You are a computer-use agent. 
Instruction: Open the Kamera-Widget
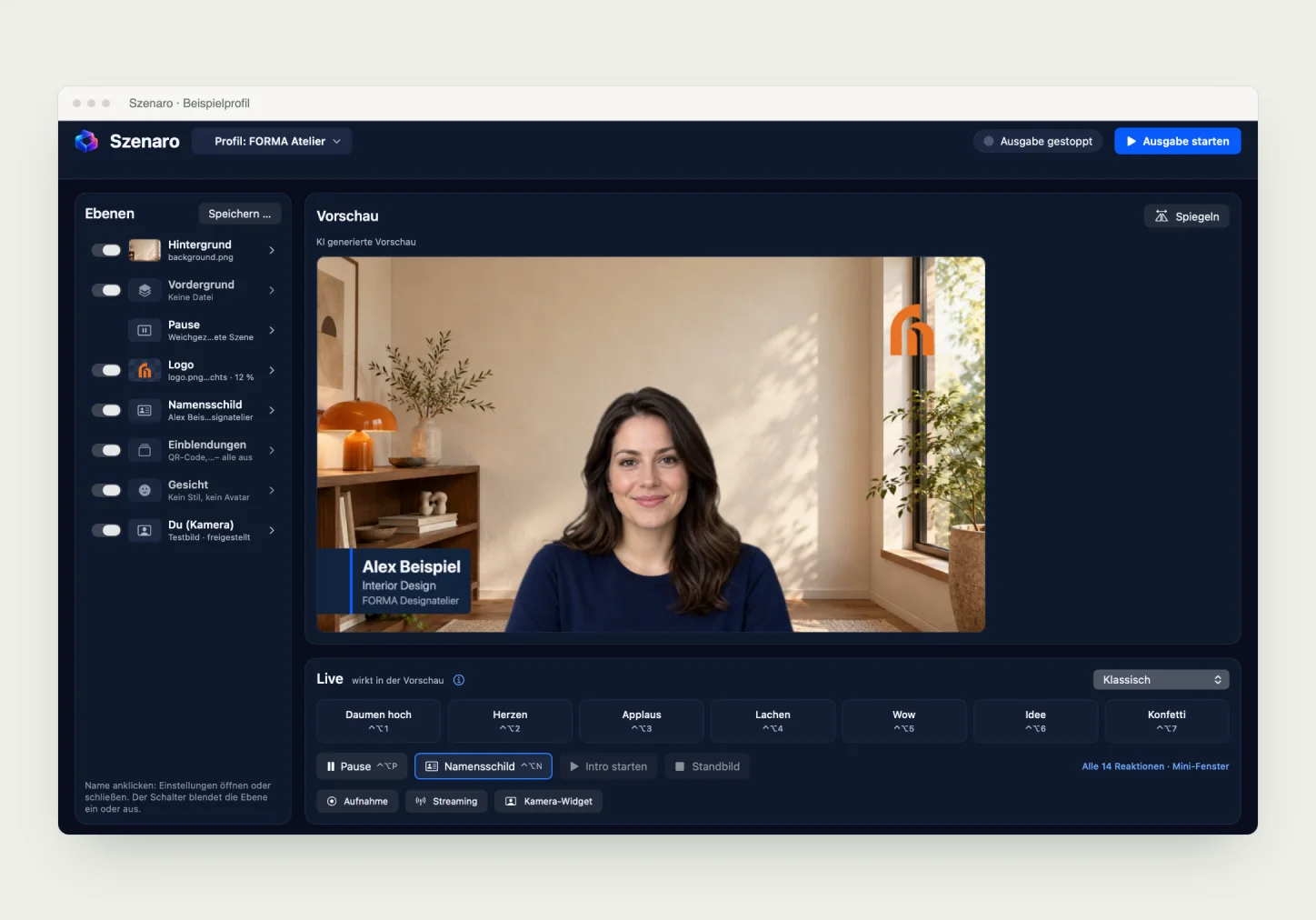tap(548, 801)
